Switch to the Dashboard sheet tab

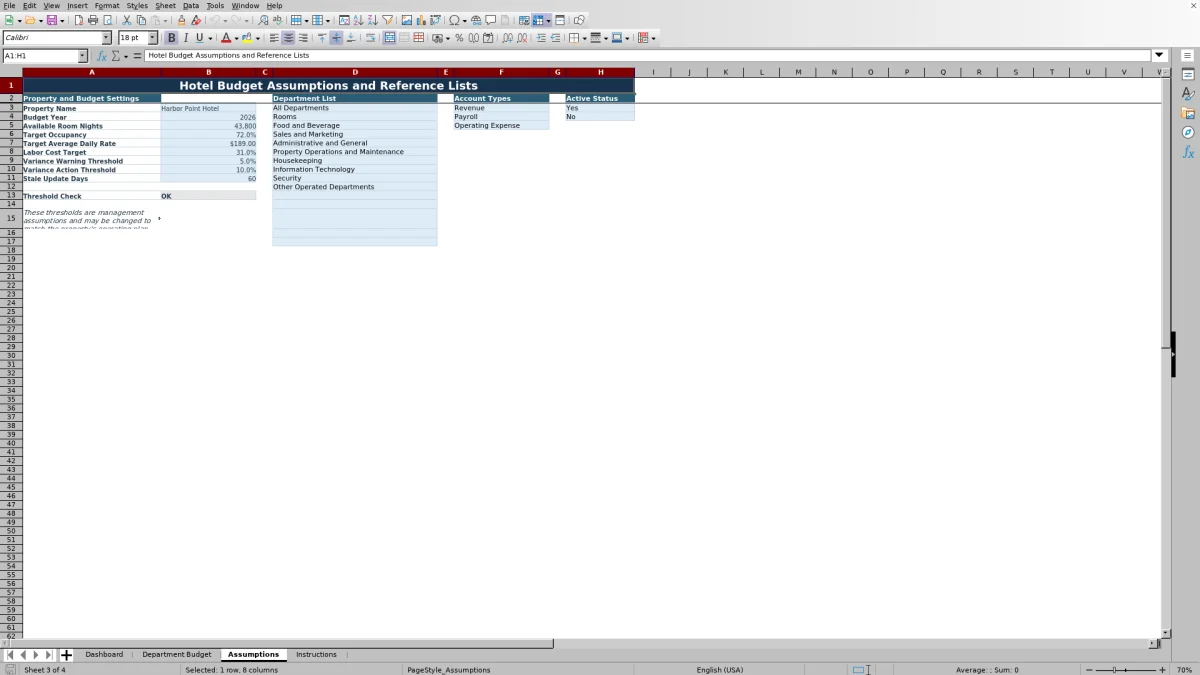(104, 655)
